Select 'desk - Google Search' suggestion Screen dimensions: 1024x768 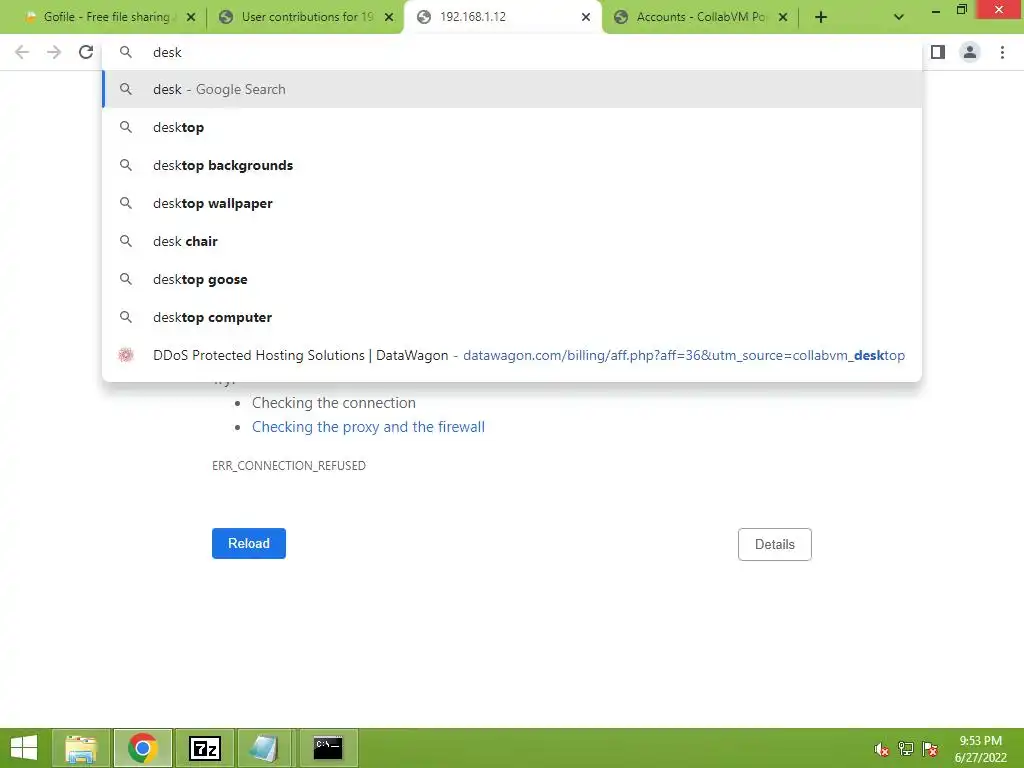click(512, 89)
